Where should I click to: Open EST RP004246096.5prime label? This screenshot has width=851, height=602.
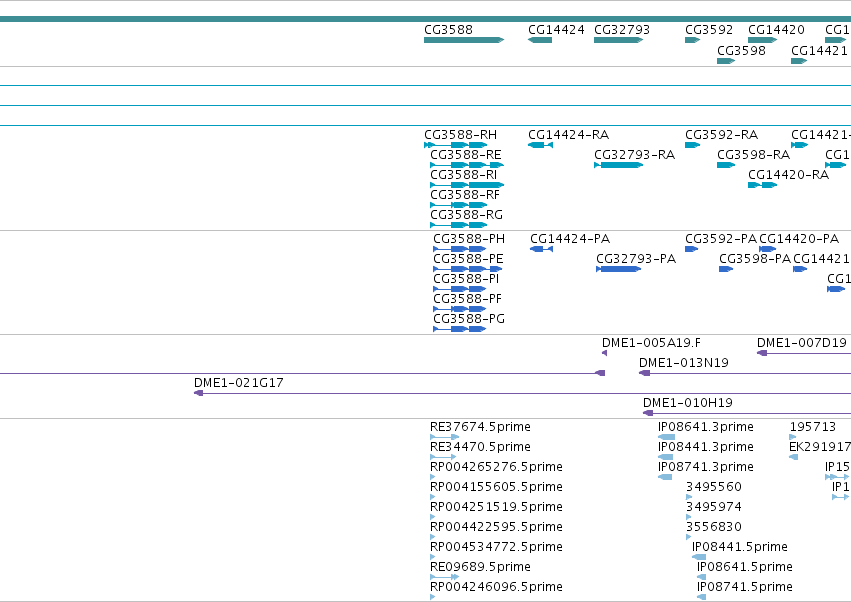[496, 588]
